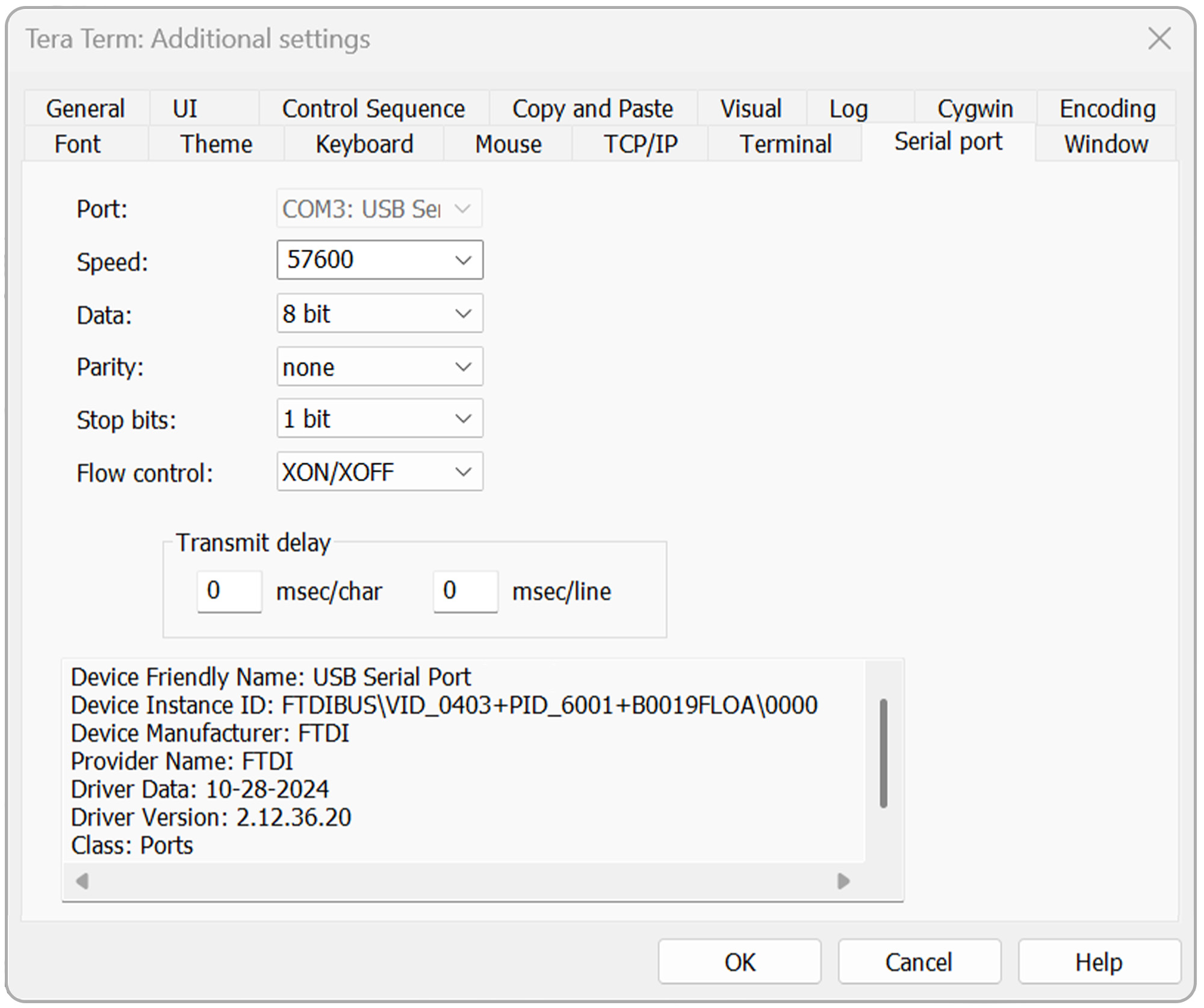Click the Device Instance ID line
Screen dimensions: 1204x1008
[444, 705]
